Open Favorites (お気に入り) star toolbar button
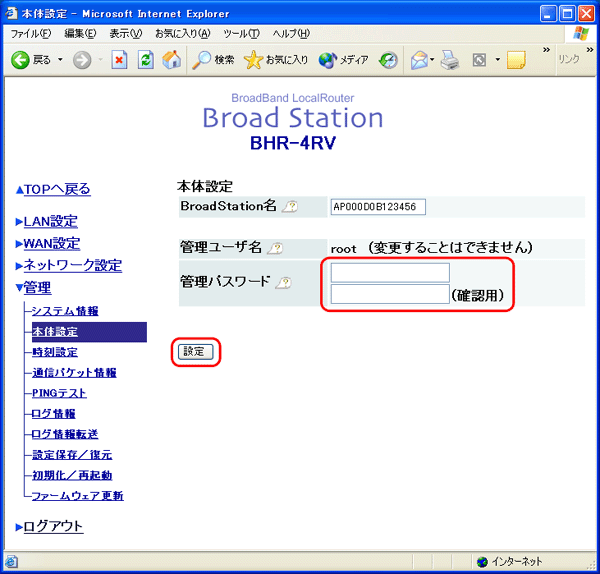Image resolution: width=600 pixels, height=574 pixels. click(276, 60)
